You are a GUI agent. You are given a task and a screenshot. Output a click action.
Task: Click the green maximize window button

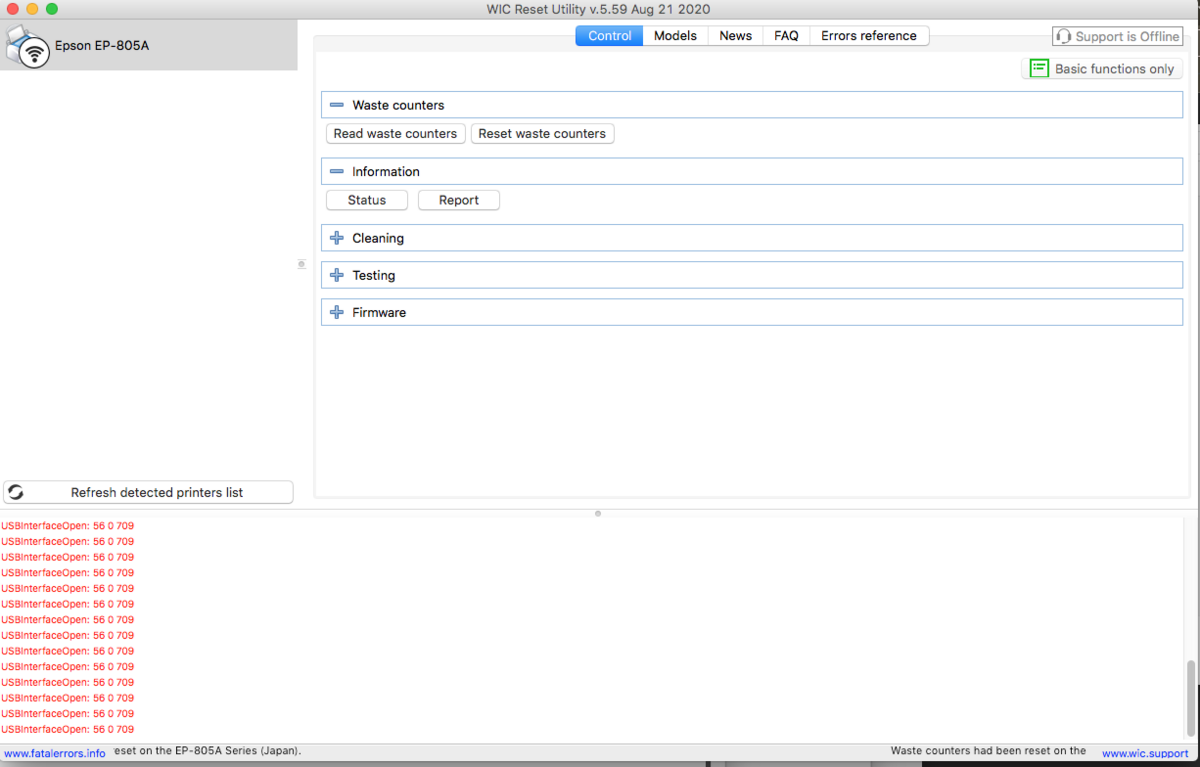coord(52,9)
